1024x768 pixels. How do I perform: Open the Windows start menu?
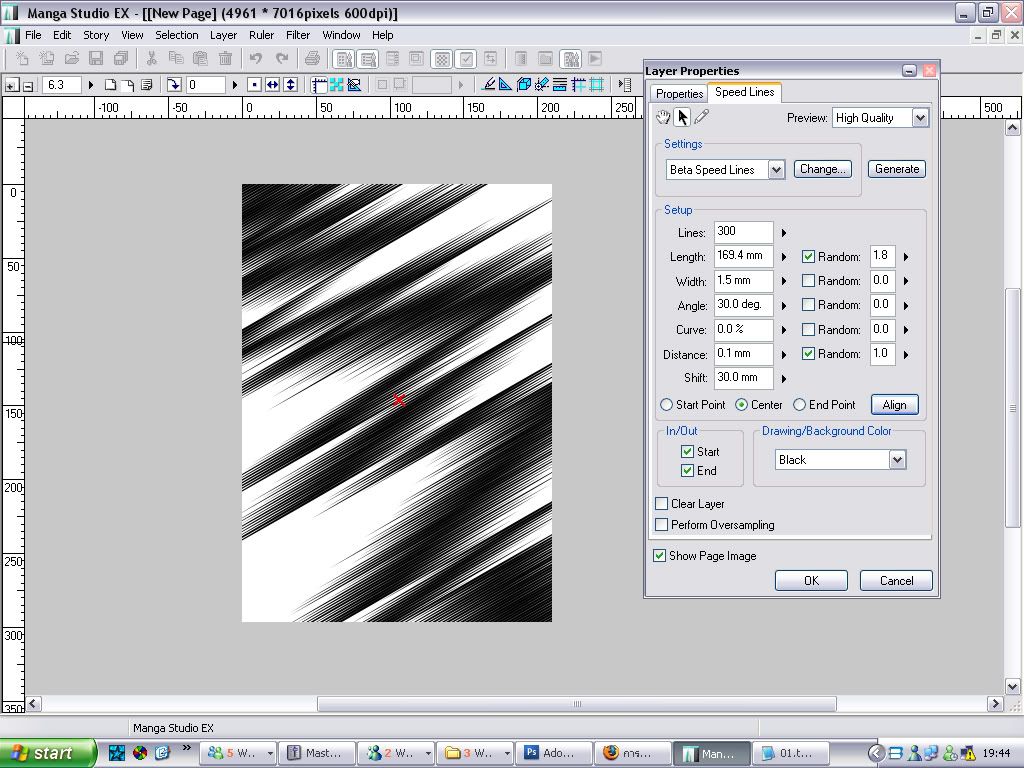pyautogui.click(x=47, y=753)
